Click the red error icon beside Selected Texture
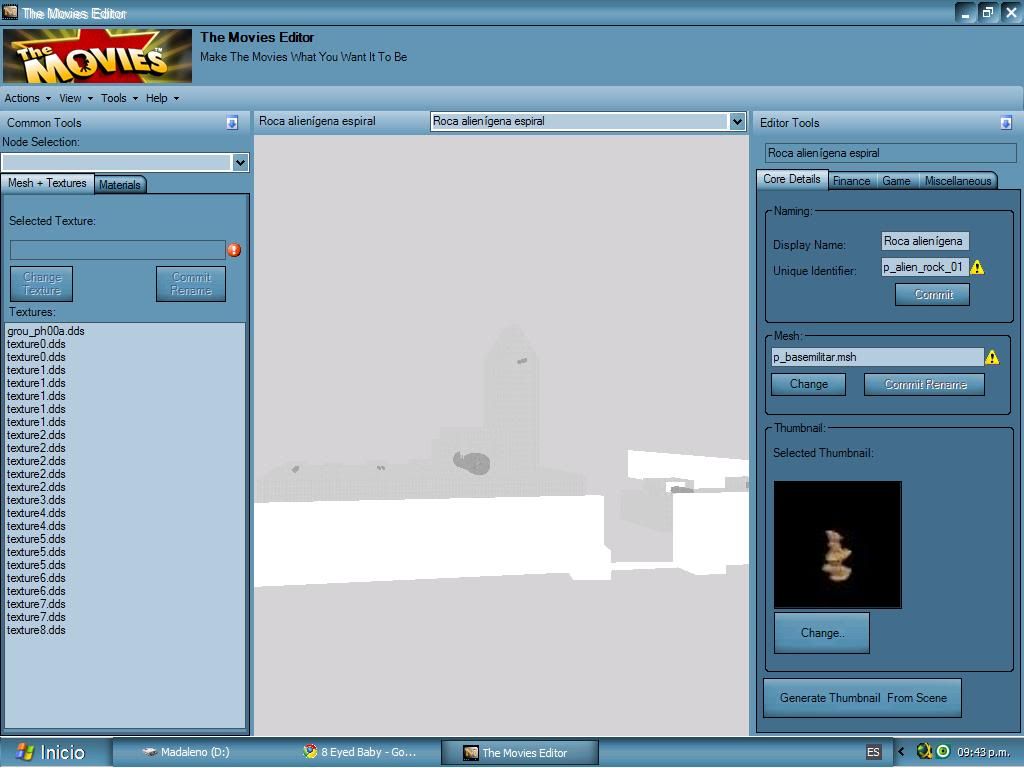 234,250
